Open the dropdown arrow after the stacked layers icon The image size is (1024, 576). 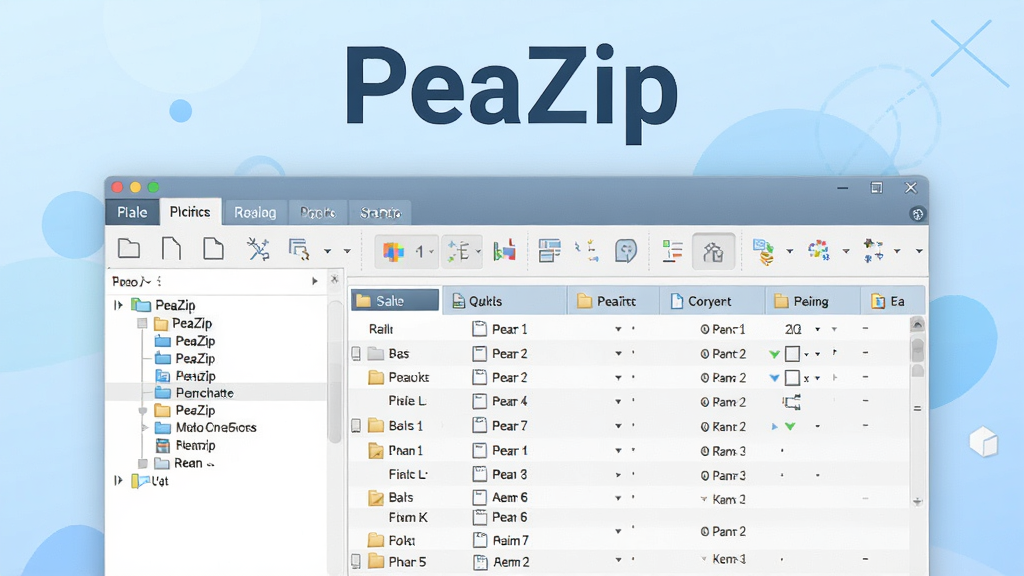coord(790,251)
